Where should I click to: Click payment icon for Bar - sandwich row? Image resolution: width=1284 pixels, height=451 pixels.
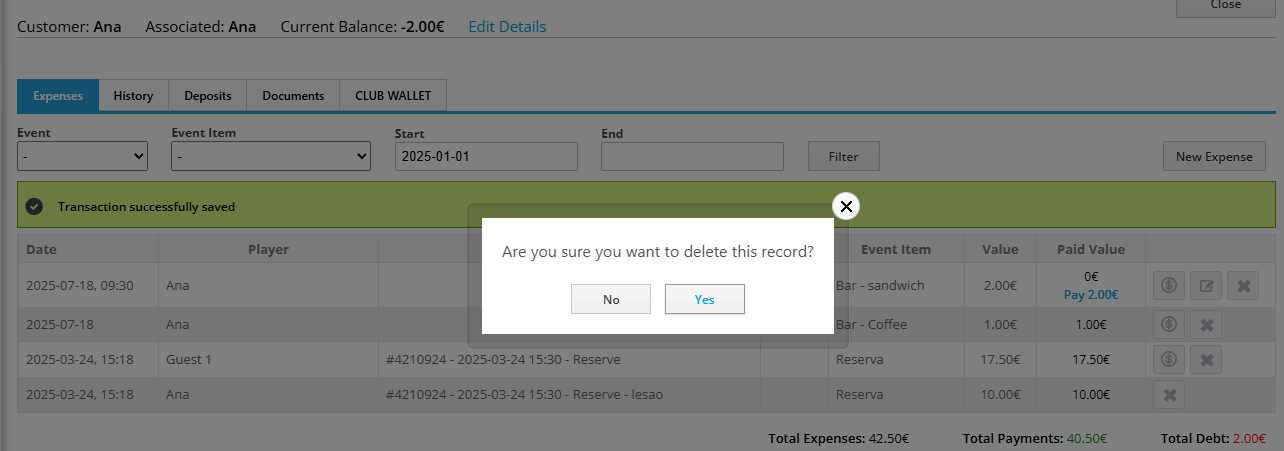tap(1168, 286)
